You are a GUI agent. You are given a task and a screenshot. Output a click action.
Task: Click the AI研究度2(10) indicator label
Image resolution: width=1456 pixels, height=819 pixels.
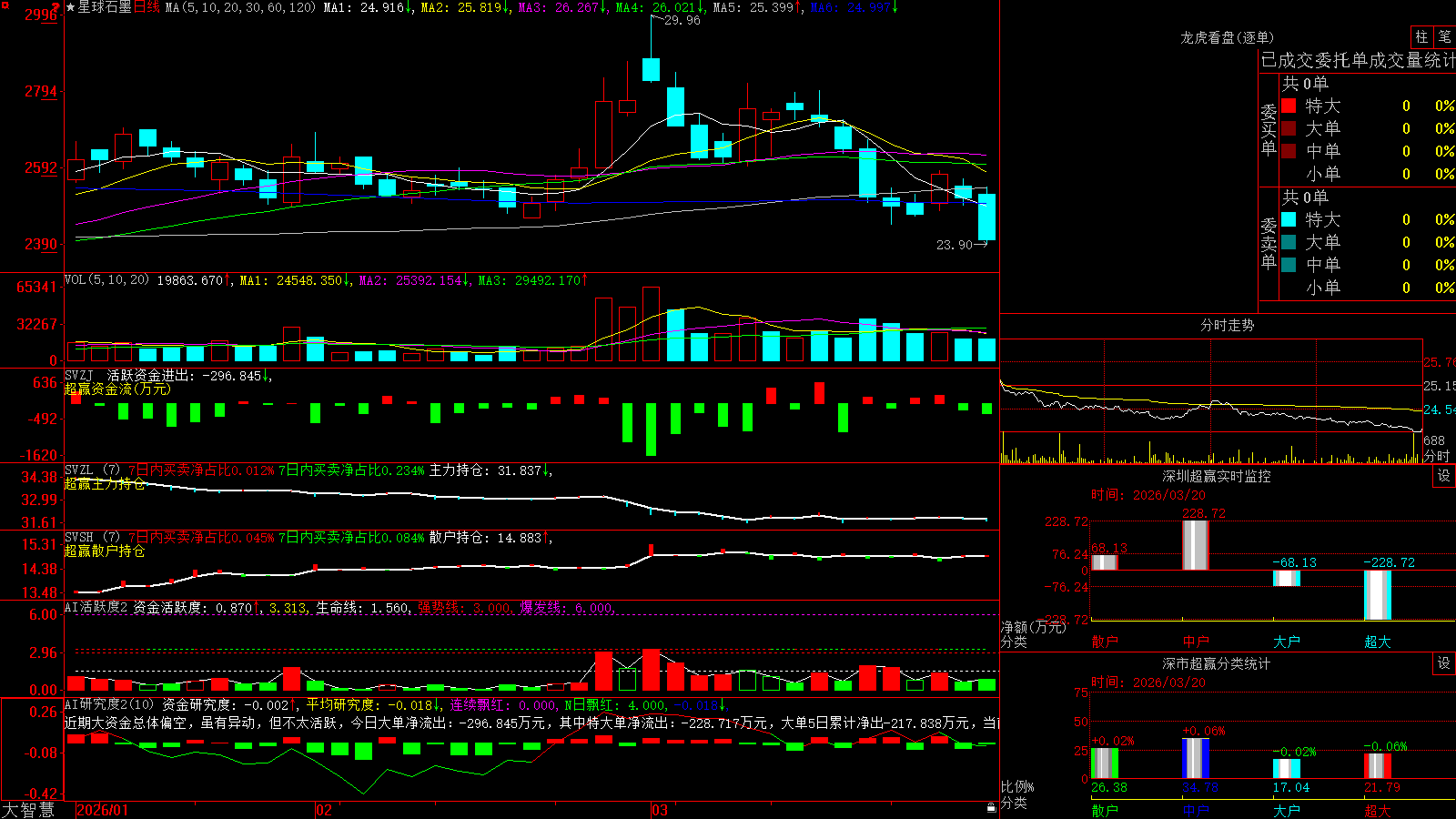109,704
